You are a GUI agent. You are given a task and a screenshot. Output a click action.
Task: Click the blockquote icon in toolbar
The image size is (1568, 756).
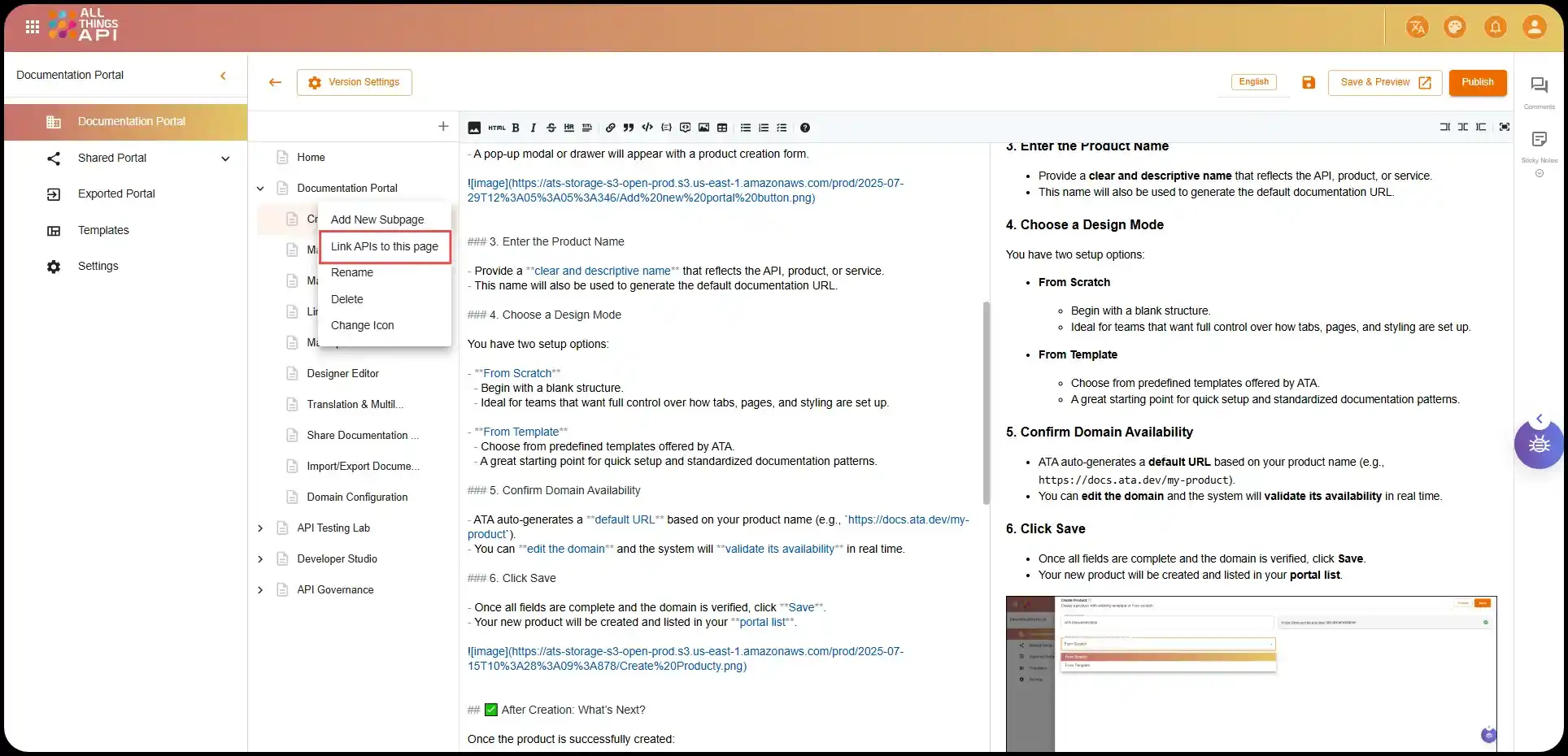pyautogui.click(x=629, y=128)
